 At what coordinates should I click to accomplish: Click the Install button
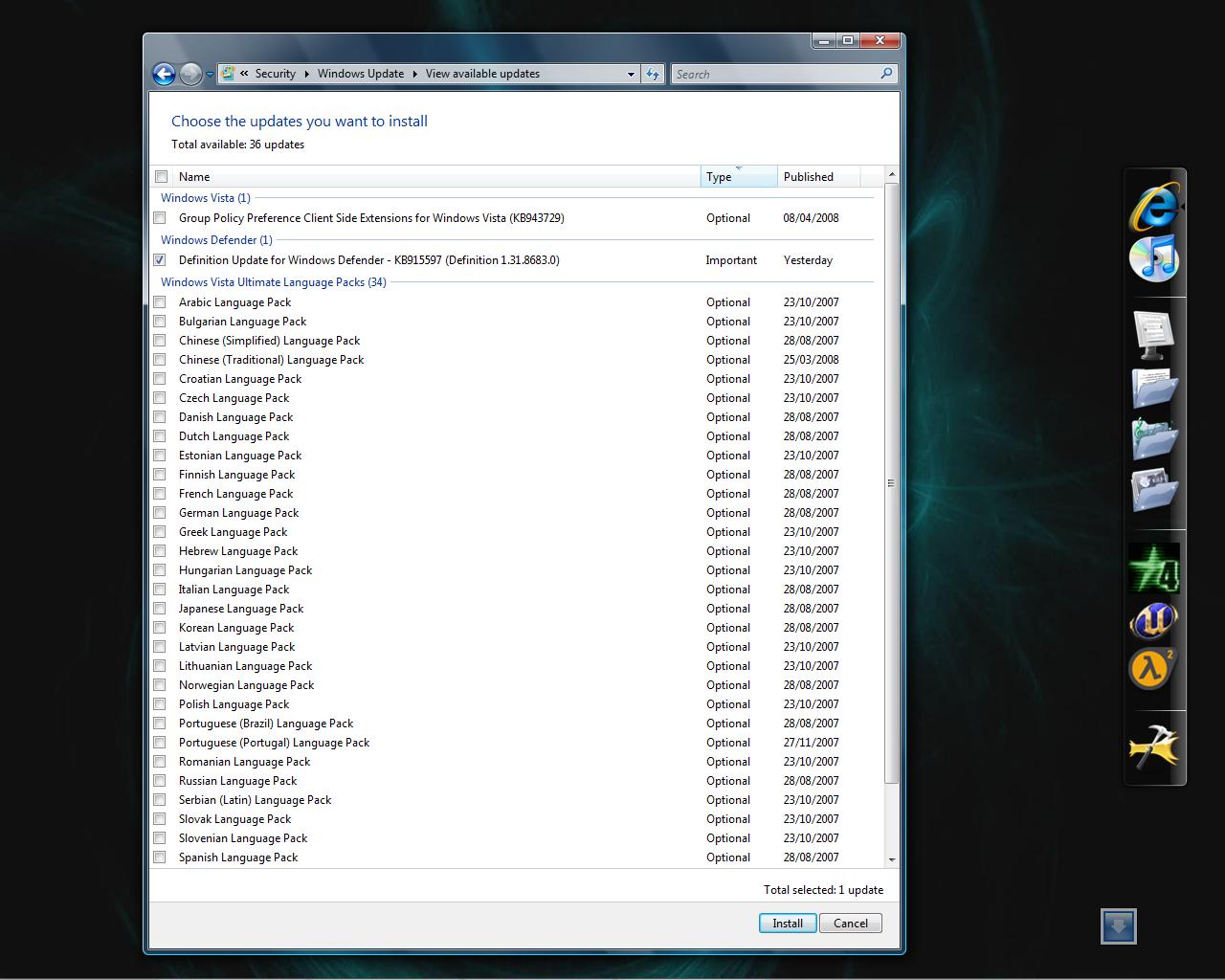[x=788, y=924]
